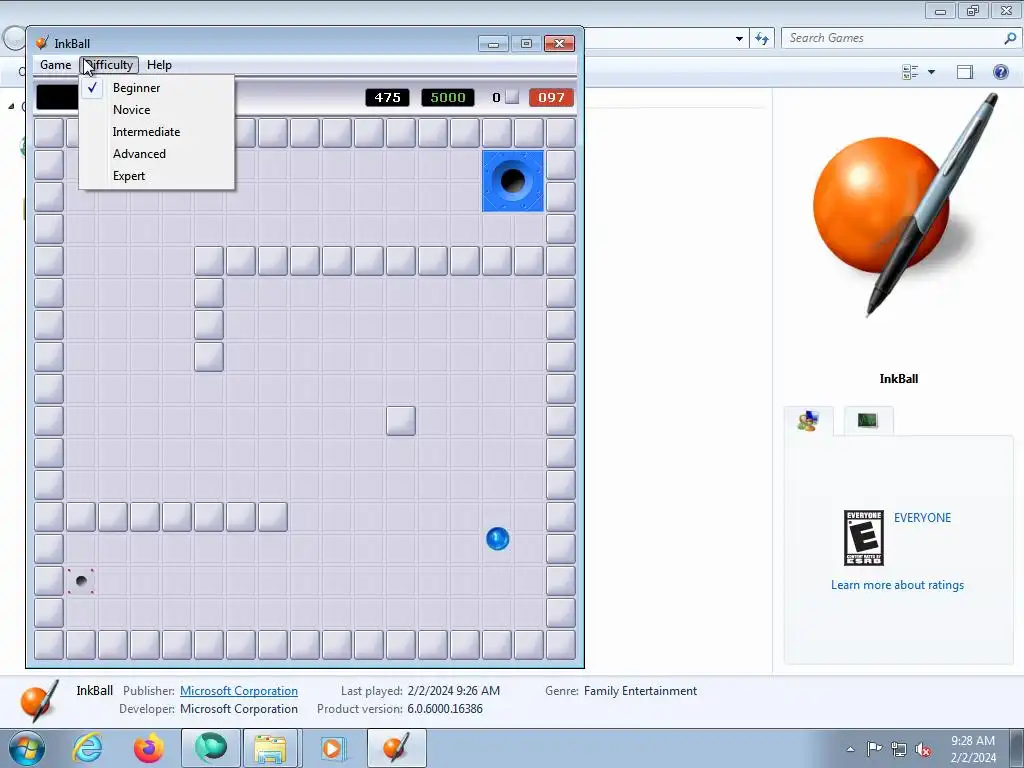This screenshot has height=768, width=1024.
Task: Open the Help menu in InkBall
Action: [159, 65]
